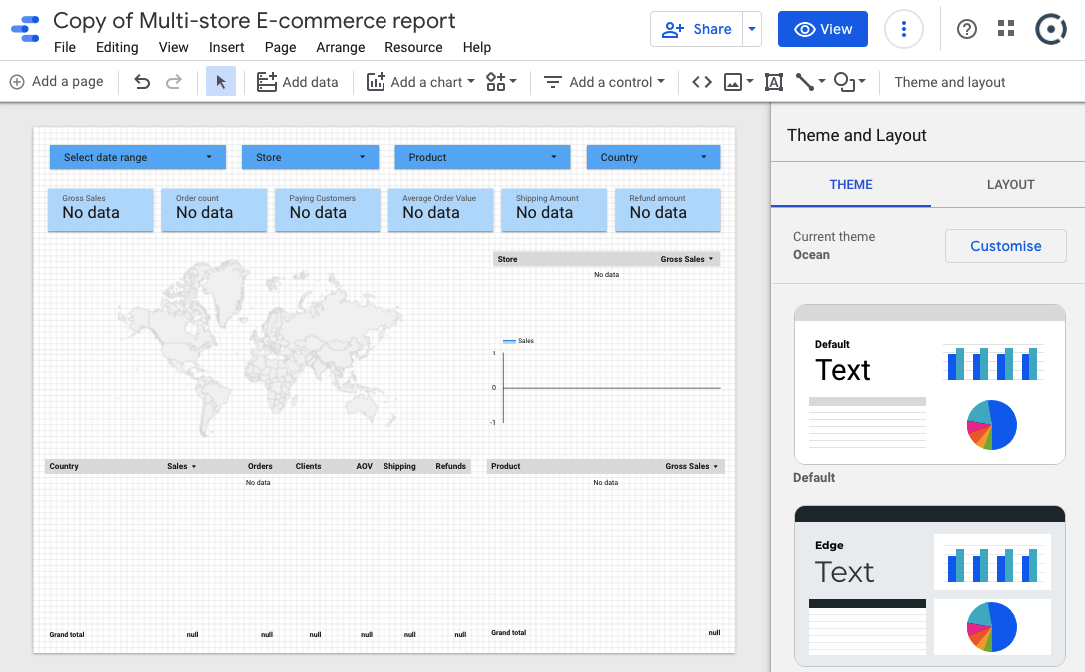Open the community visualizations and components icon
The image size is (1085, 672).
coord(495,82)
